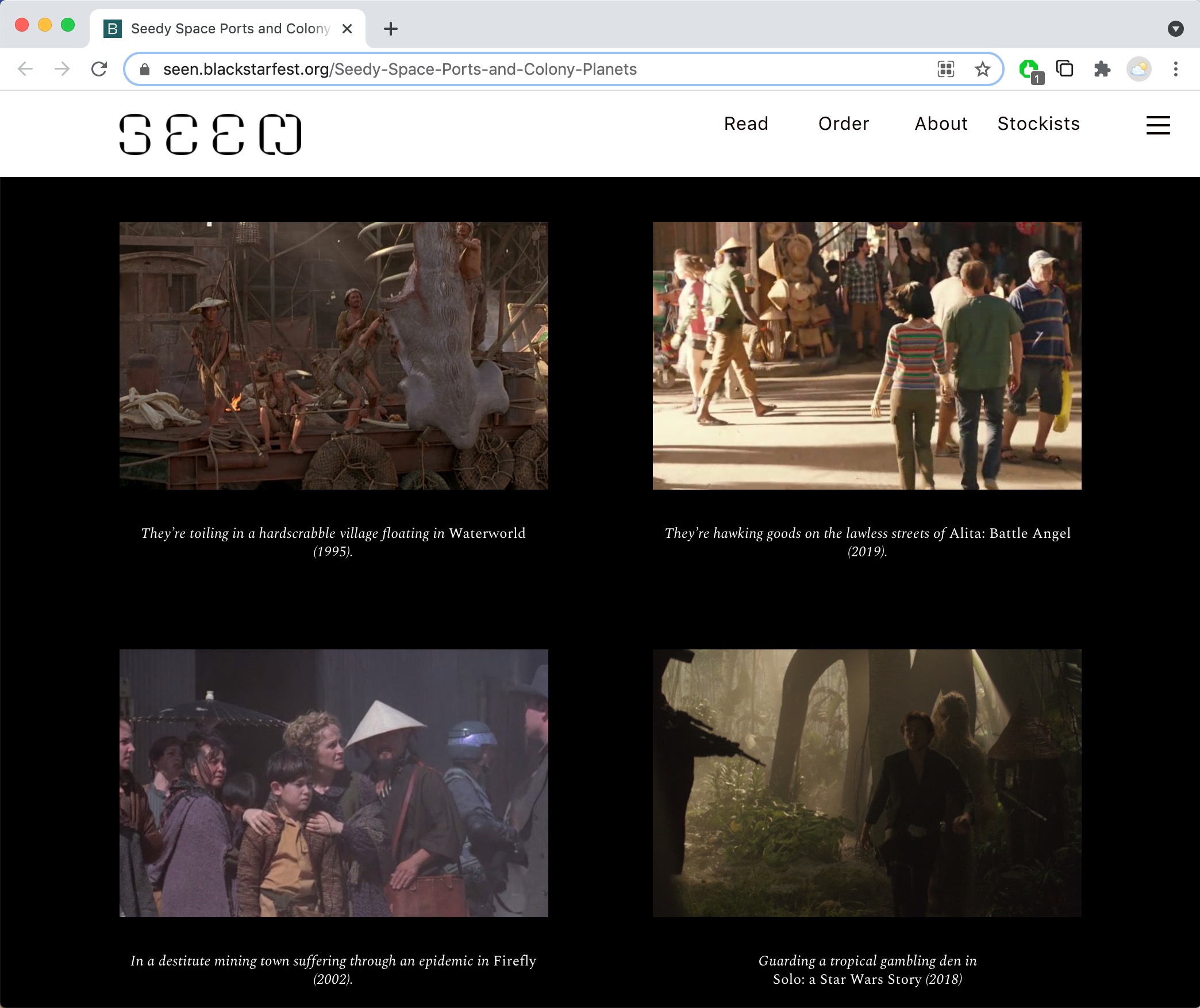Bookmark this page with star icon
1200x1008 pixels.
click(982, 70)
